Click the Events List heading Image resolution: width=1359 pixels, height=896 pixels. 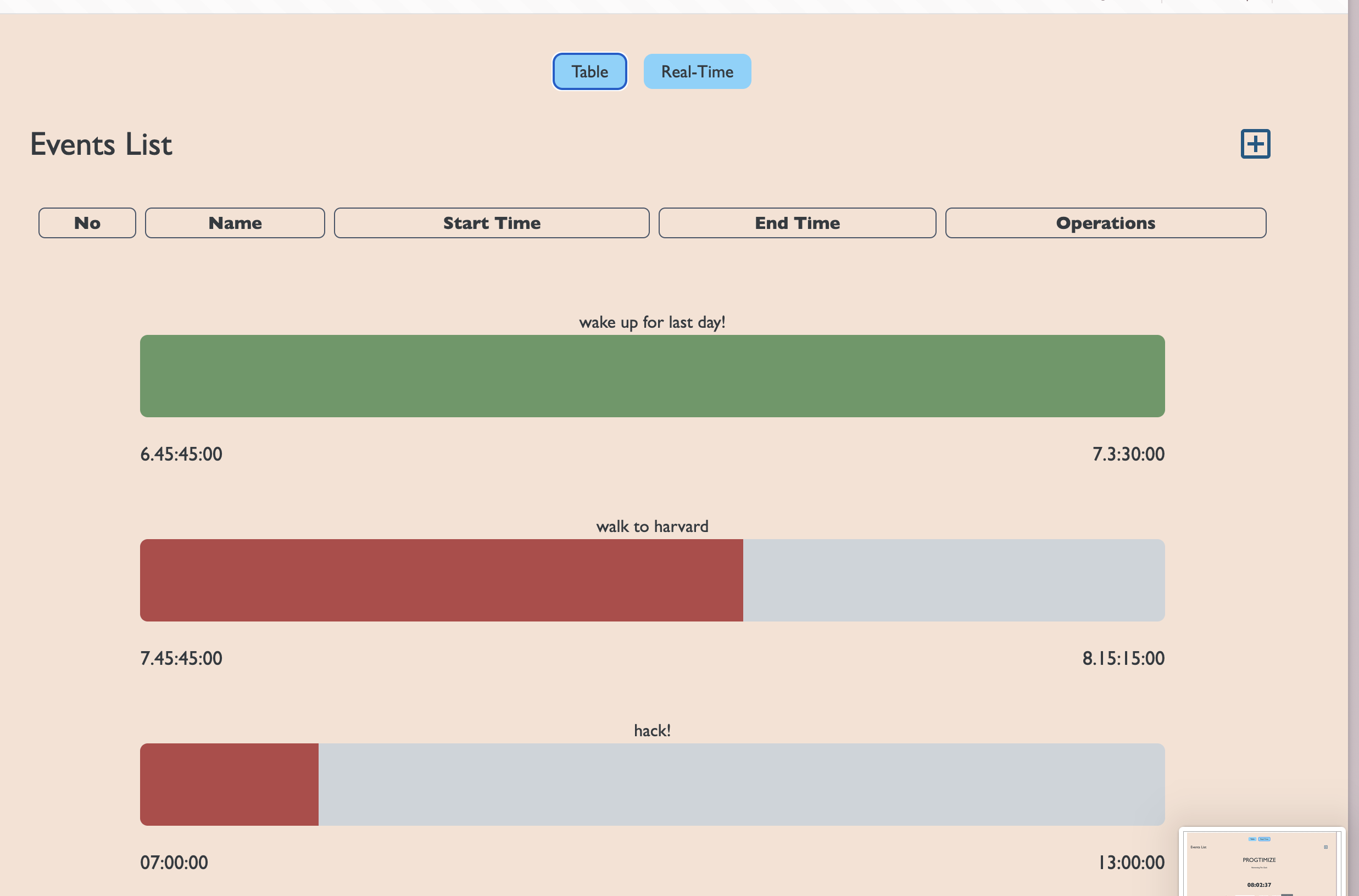[101, 144]
